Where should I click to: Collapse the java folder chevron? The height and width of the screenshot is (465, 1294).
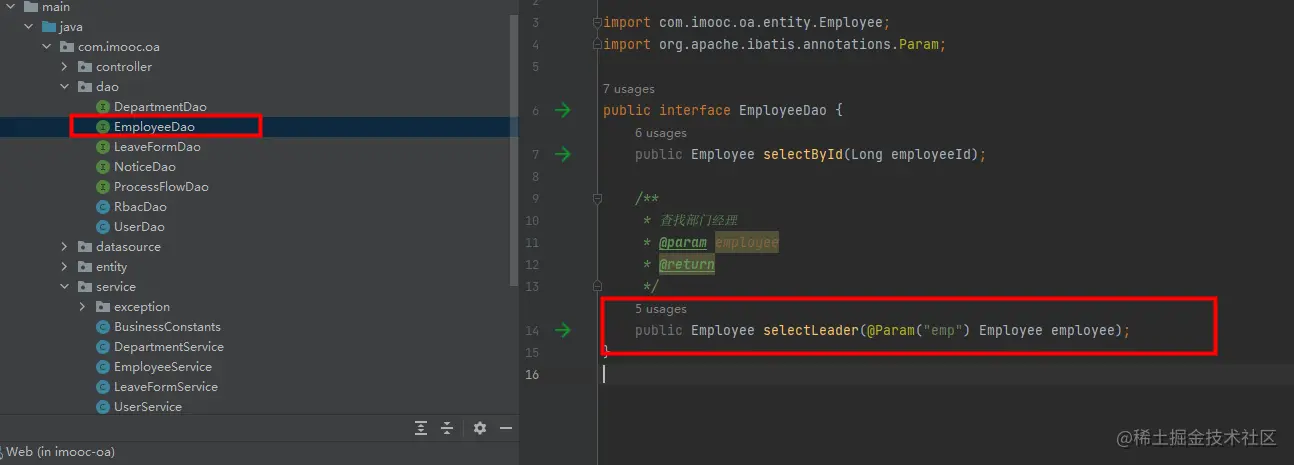point(29,27)
